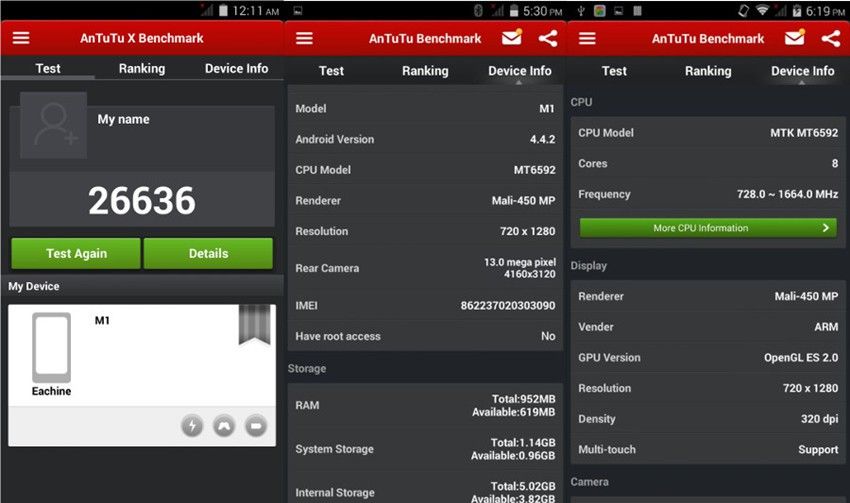850x503 pixels.
Task: Tap RAM Total:952MB row
Action: pos(426,405)
